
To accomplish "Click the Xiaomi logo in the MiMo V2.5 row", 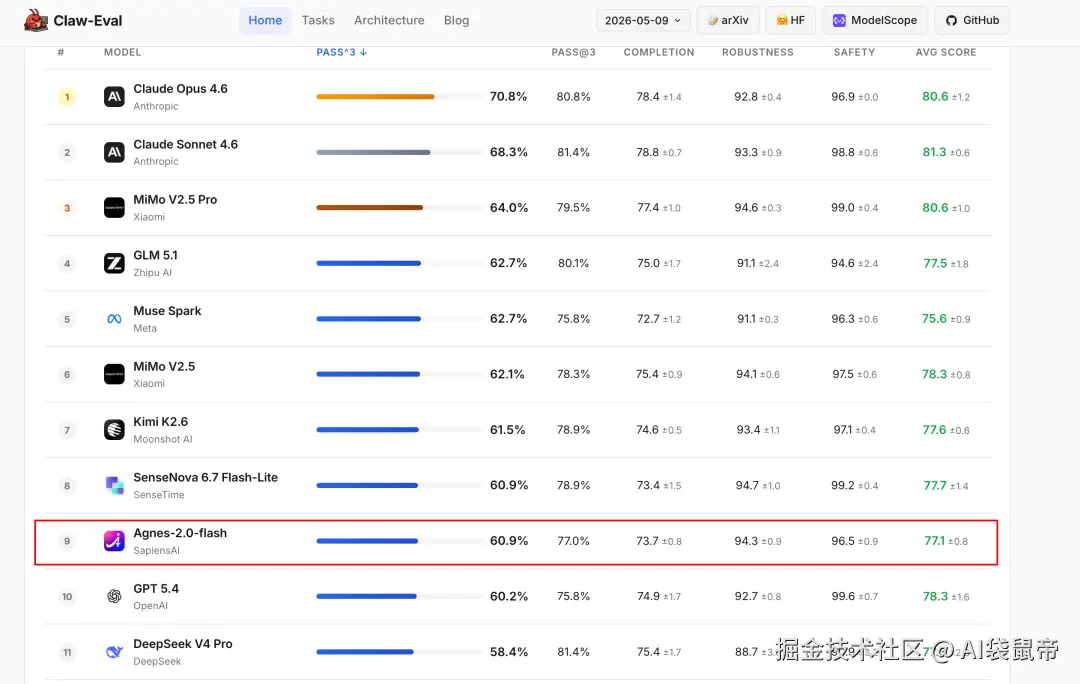I will [114, 374].
